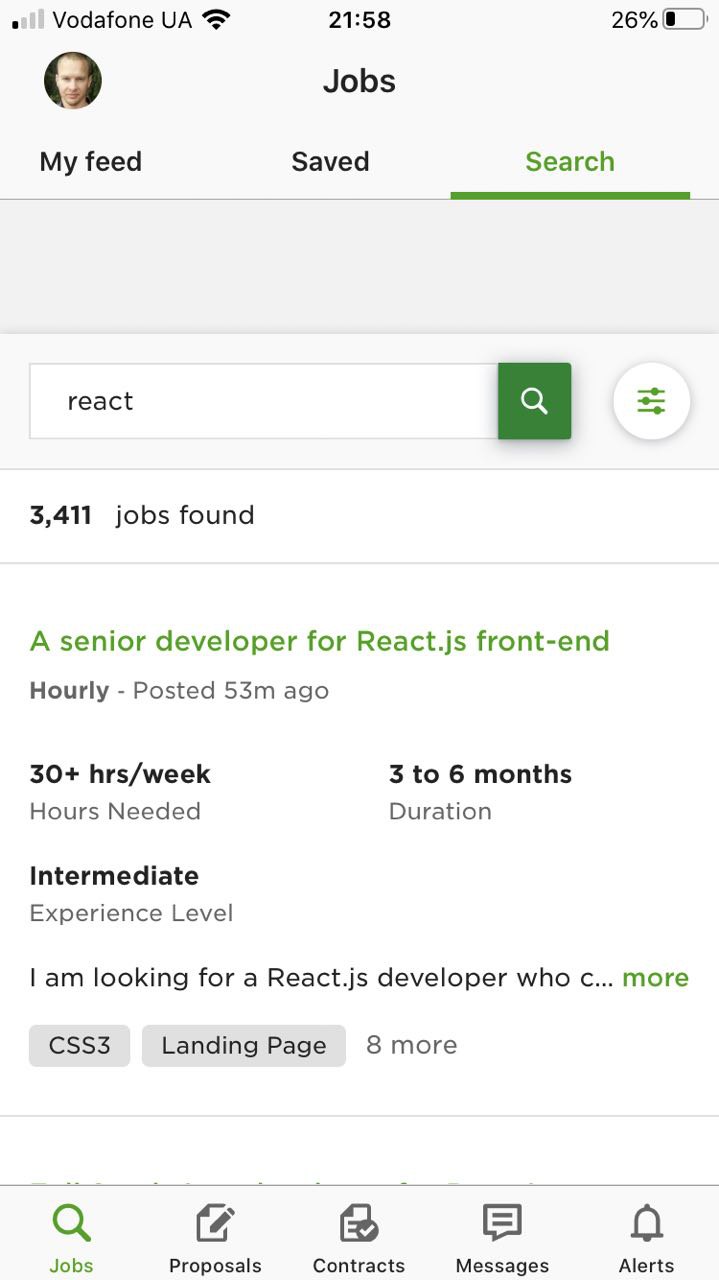The width and height of the screenshot is (719, 1280).
Task: Switch to the My feed tab
Action: 91,162
